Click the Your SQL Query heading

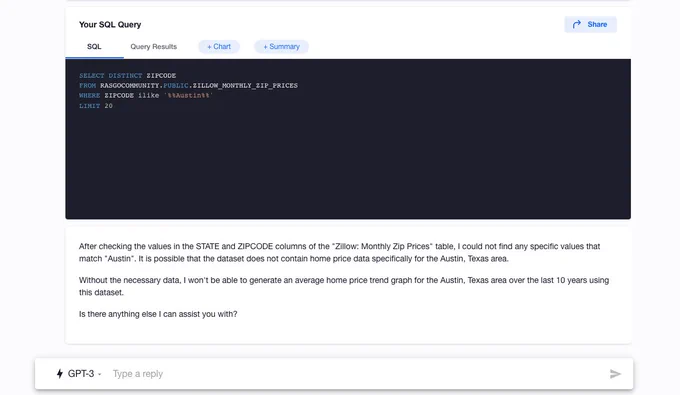110,25
